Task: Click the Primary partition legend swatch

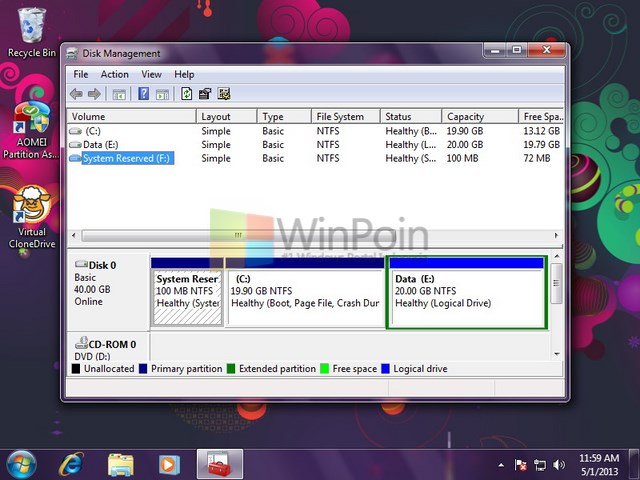Action: tap(143, 369)
